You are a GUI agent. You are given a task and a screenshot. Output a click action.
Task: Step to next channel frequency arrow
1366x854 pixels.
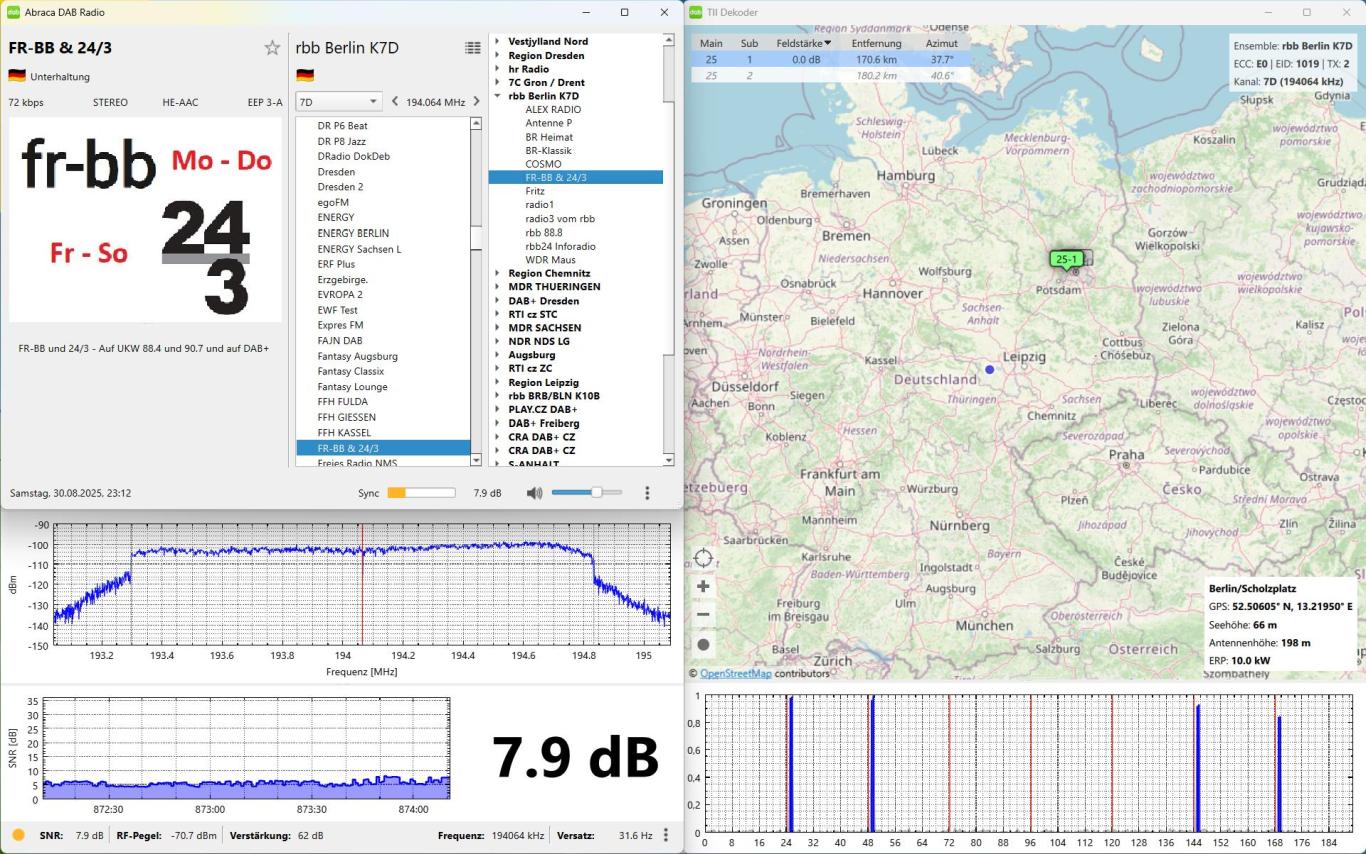(475, 102)
